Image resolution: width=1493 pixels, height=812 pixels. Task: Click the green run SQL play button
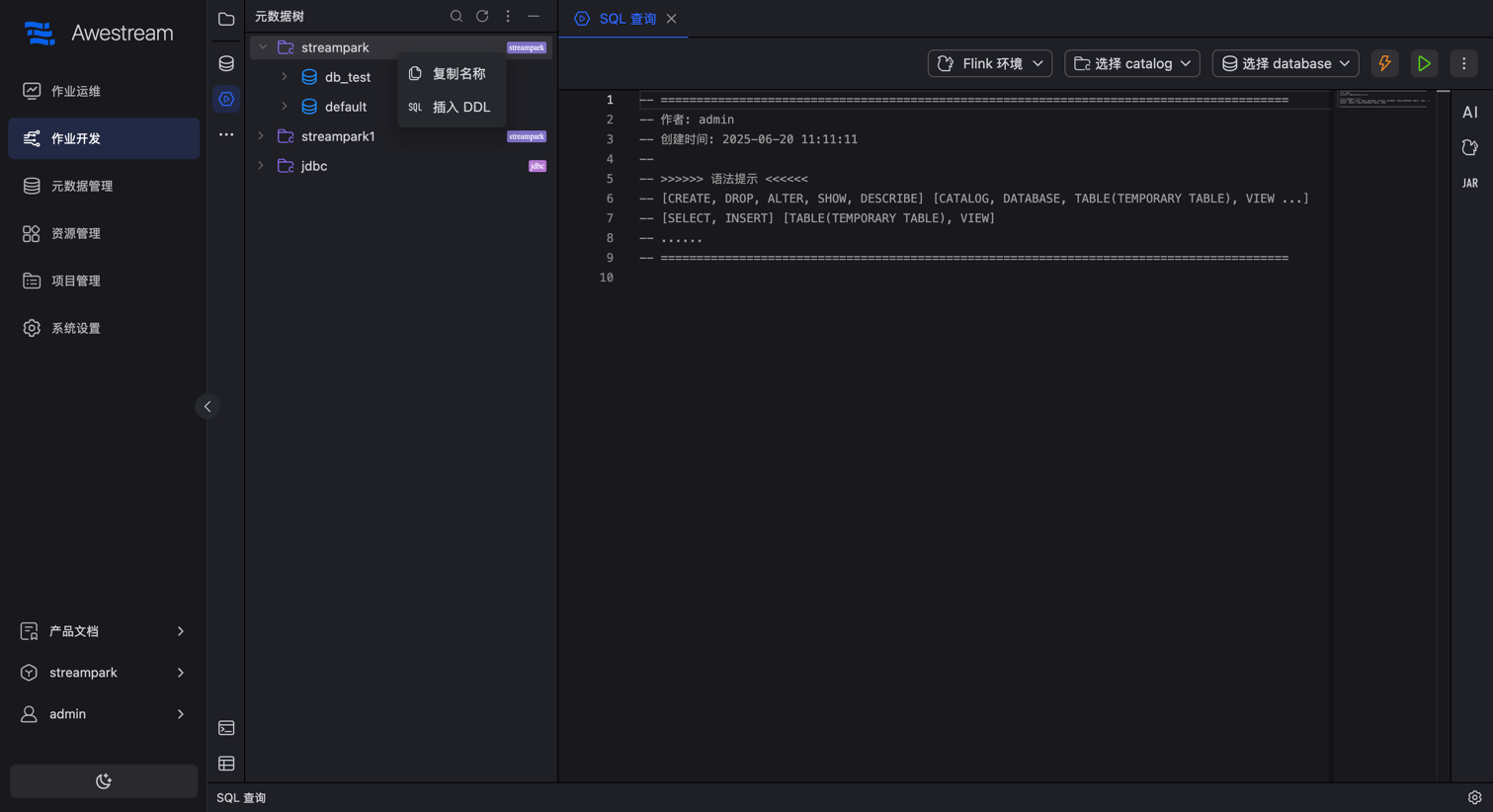pos(1424,63)
